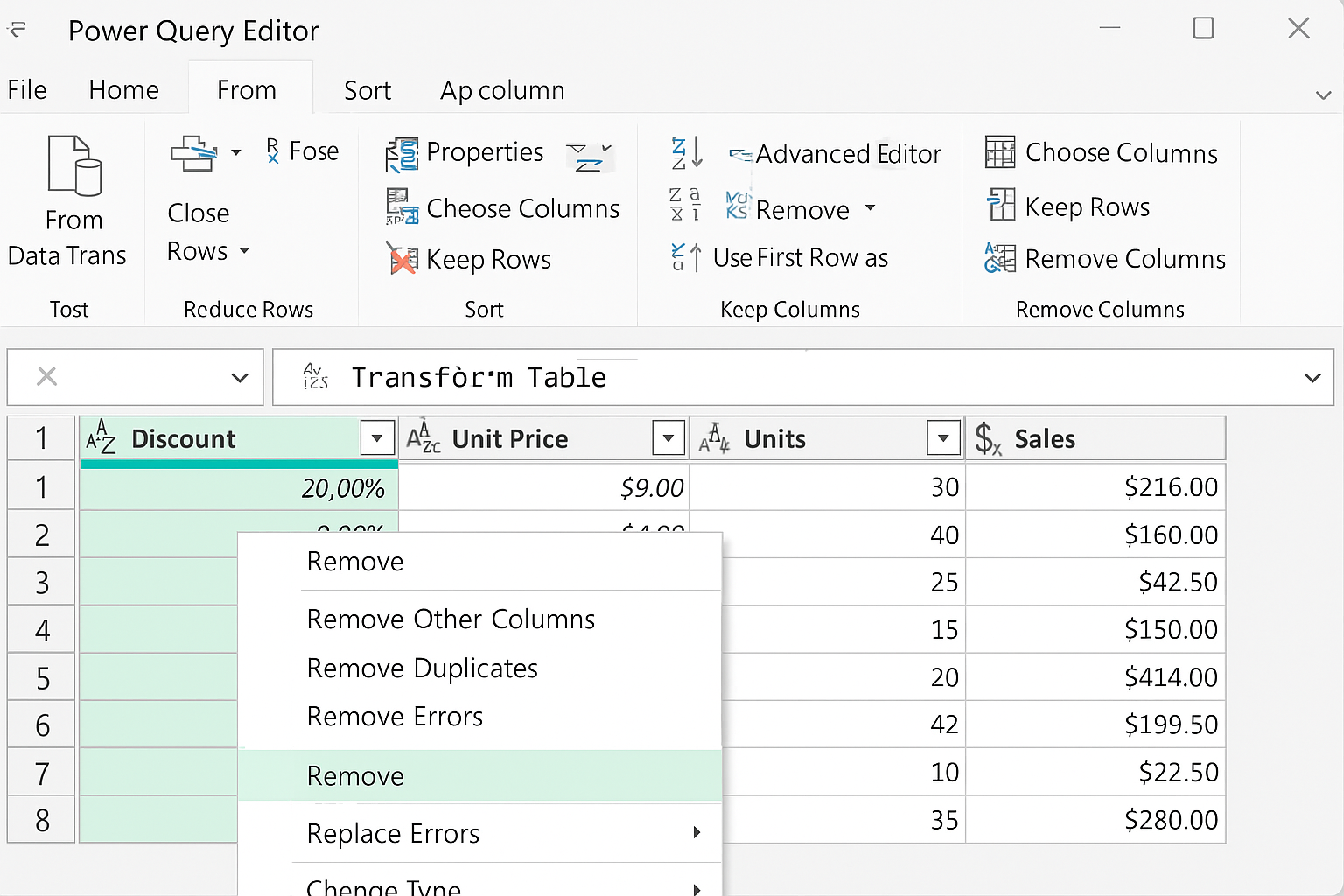Click the Units column data type icon
Image resolution: width=1344 pixels, height=896 pixels.
[x=714, y=437]
